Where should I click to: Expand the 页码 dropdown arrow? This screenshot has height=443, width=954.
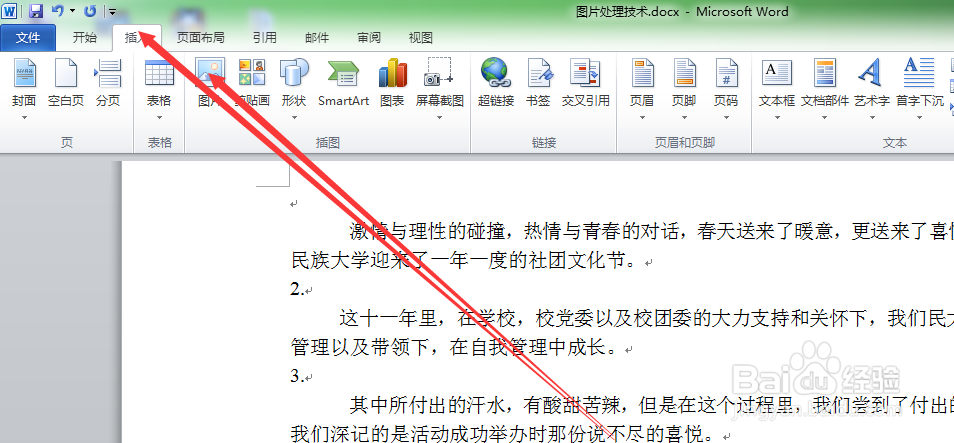click(726, 117)
